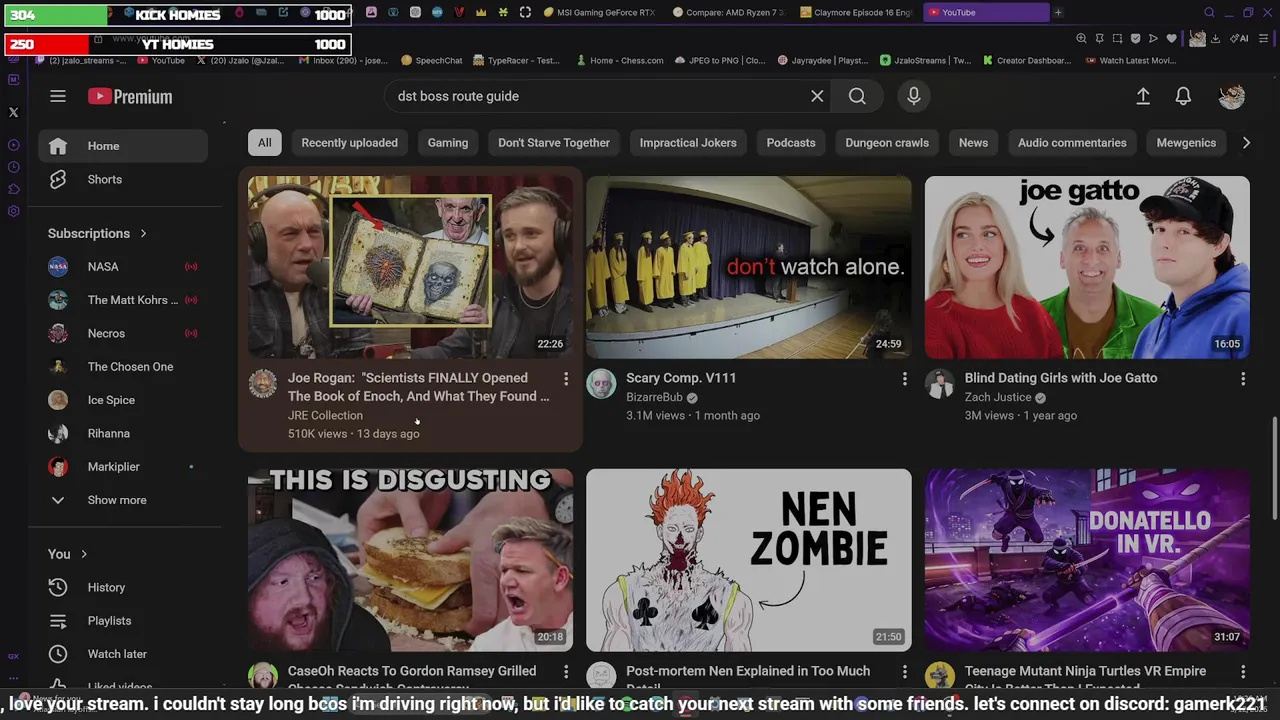Open the YouTube account avatar menu
1280x720 pixels.
coord(1232,96)
